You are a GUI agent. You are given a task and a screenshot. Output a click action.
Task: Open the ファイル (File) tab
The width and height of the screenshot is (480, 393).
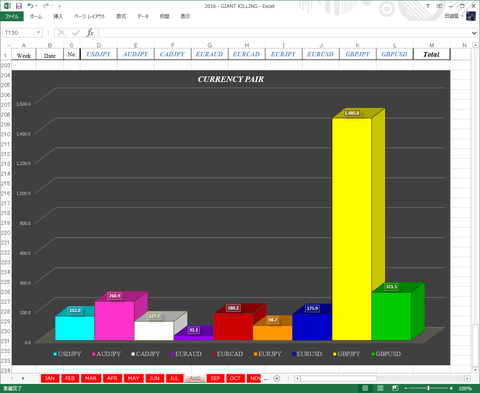tap(12, 16)
